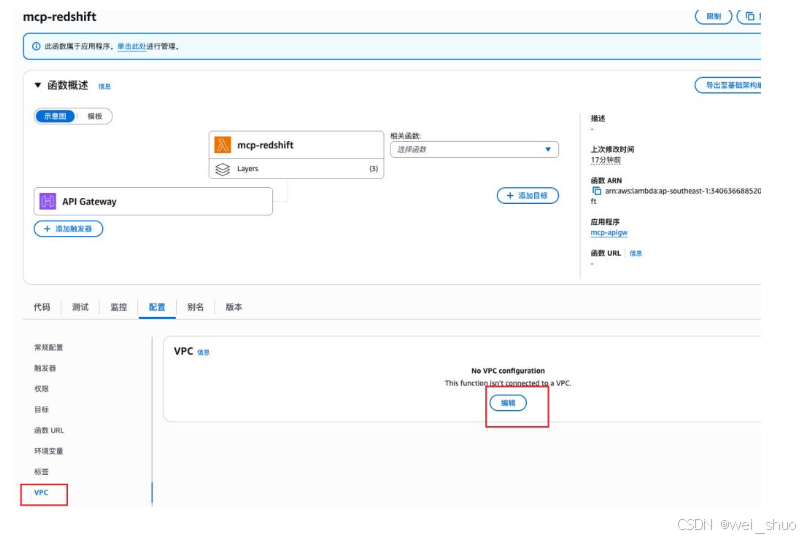
Task: Click the Layers stack icon
Action: point(223,169)
